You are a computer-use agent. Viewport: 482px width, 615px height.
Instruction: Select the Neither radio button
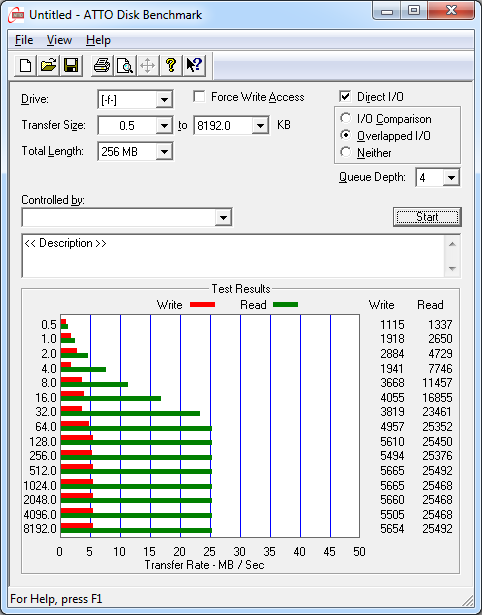click(x=346, y=152)
